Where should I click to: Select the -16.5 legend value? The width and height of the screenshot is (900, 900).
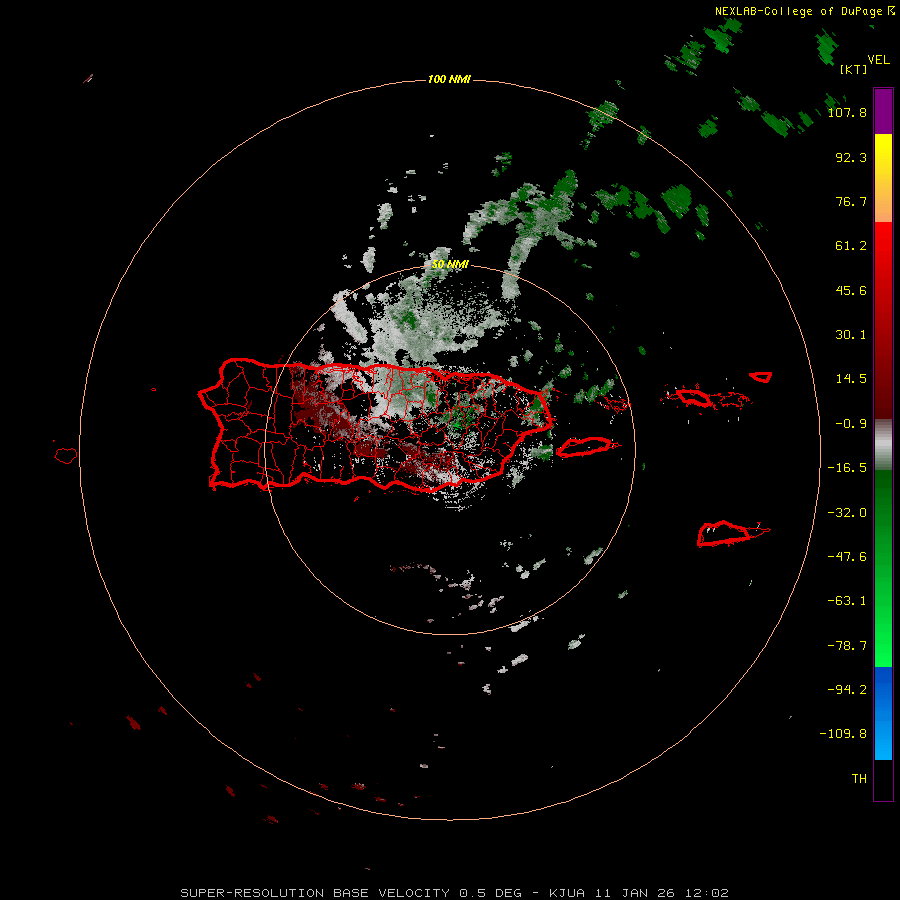847,468
